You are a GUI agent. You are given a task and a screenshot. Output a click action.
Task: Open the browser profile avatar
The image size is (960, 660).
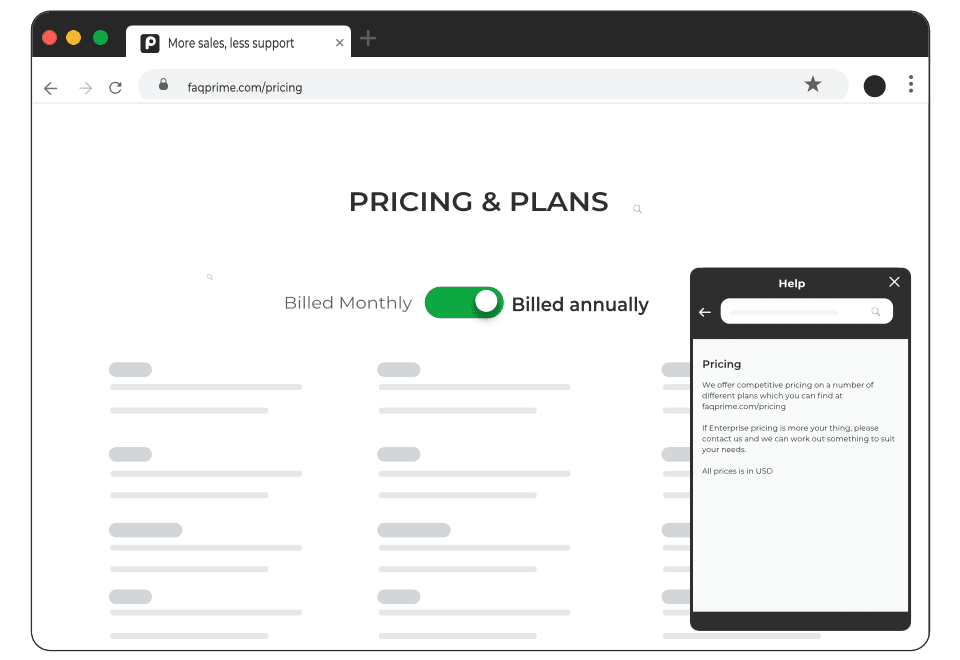coord(874,86)
